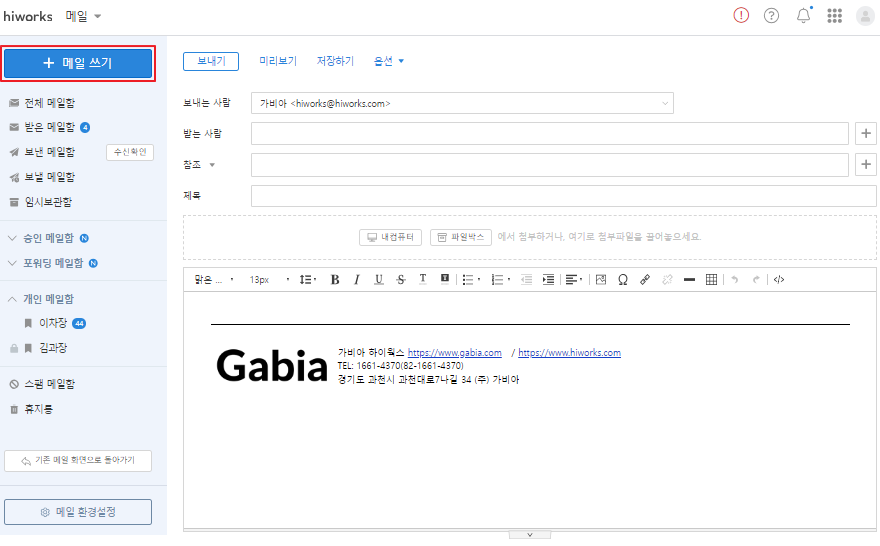
Task: Insert special character with Omega icon
Action: point(622,280)
